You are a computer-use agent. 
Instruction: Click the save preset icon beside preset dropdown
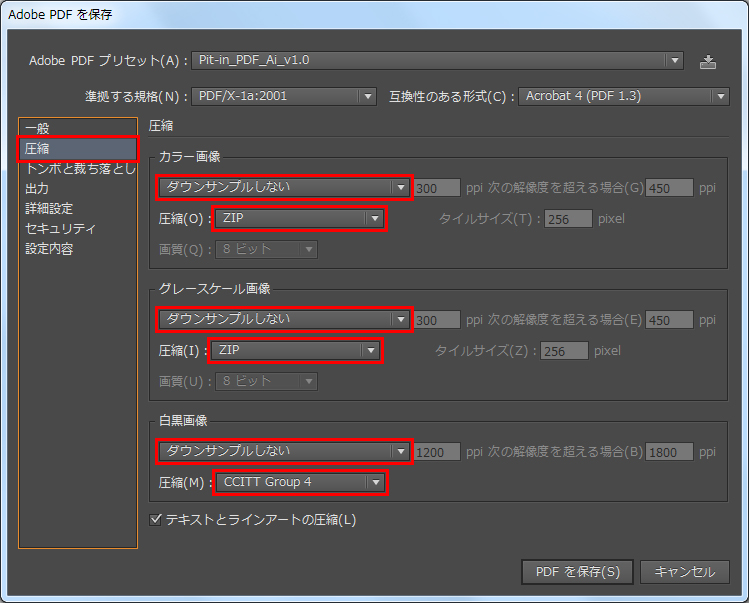(708, 61)
